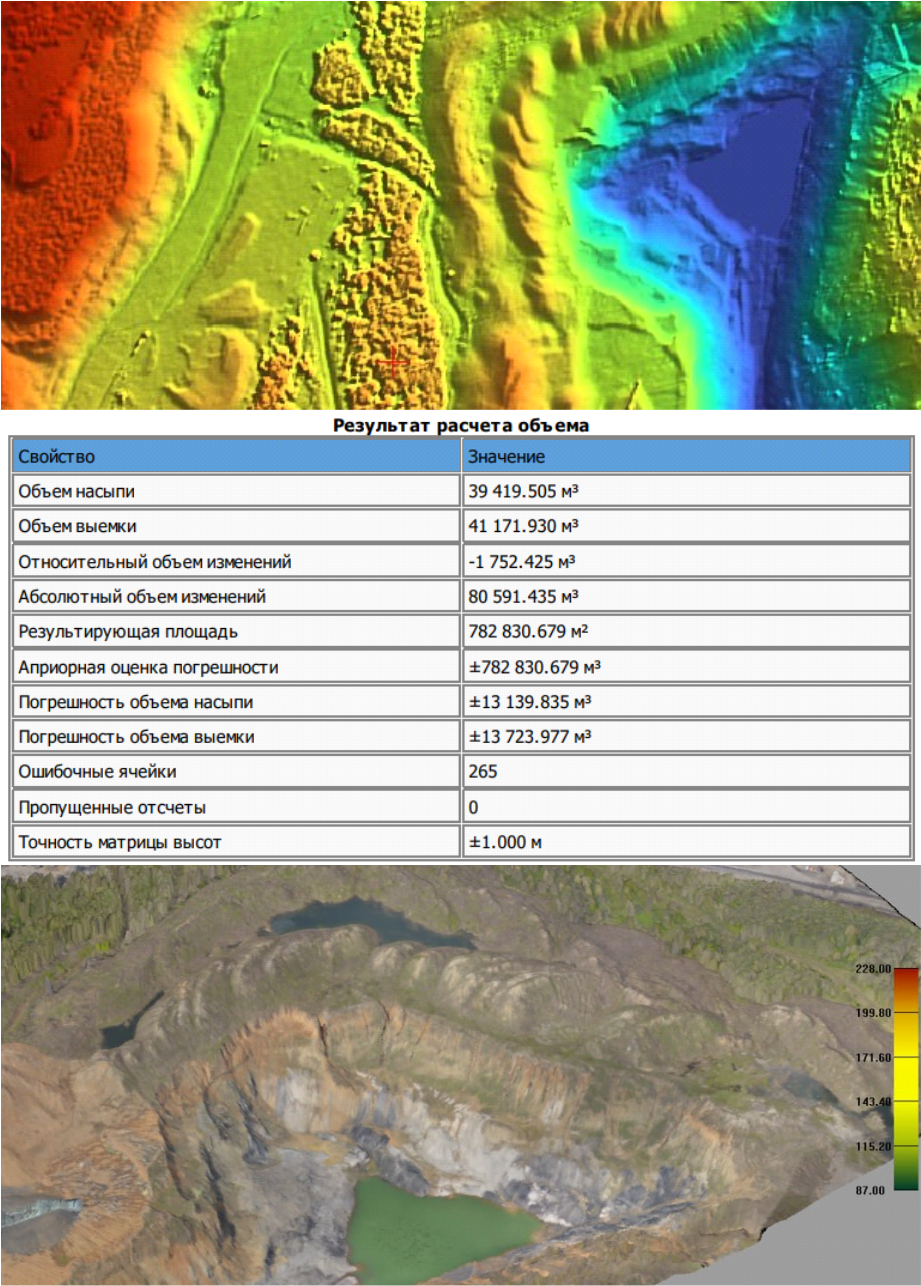Click the "Ошибочные ячейки" value 265
Screen dimensions: 921x1286
coord(483,772)
